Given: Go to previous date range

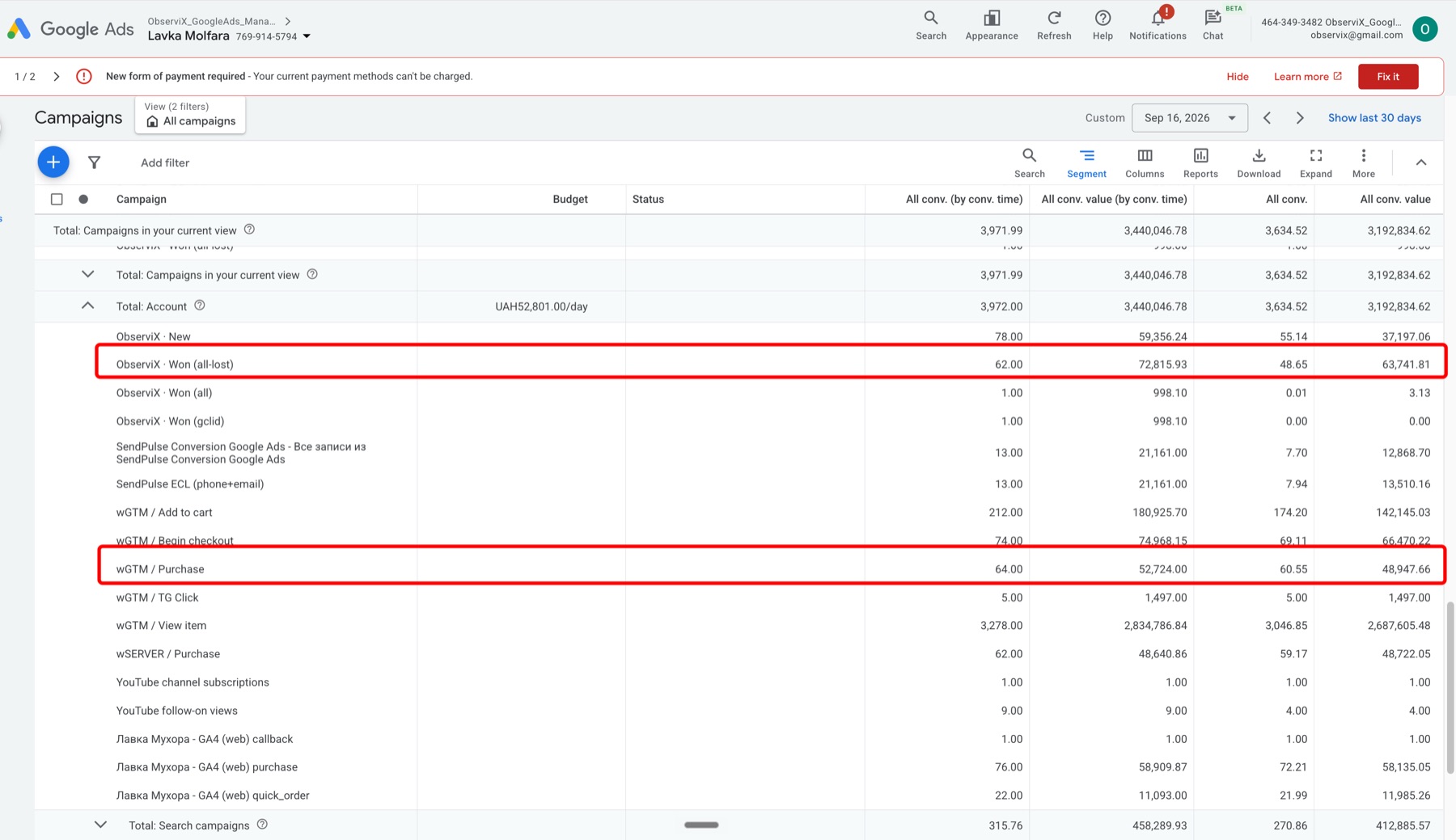Looking at the screenshot, I should coord(1268,118).
